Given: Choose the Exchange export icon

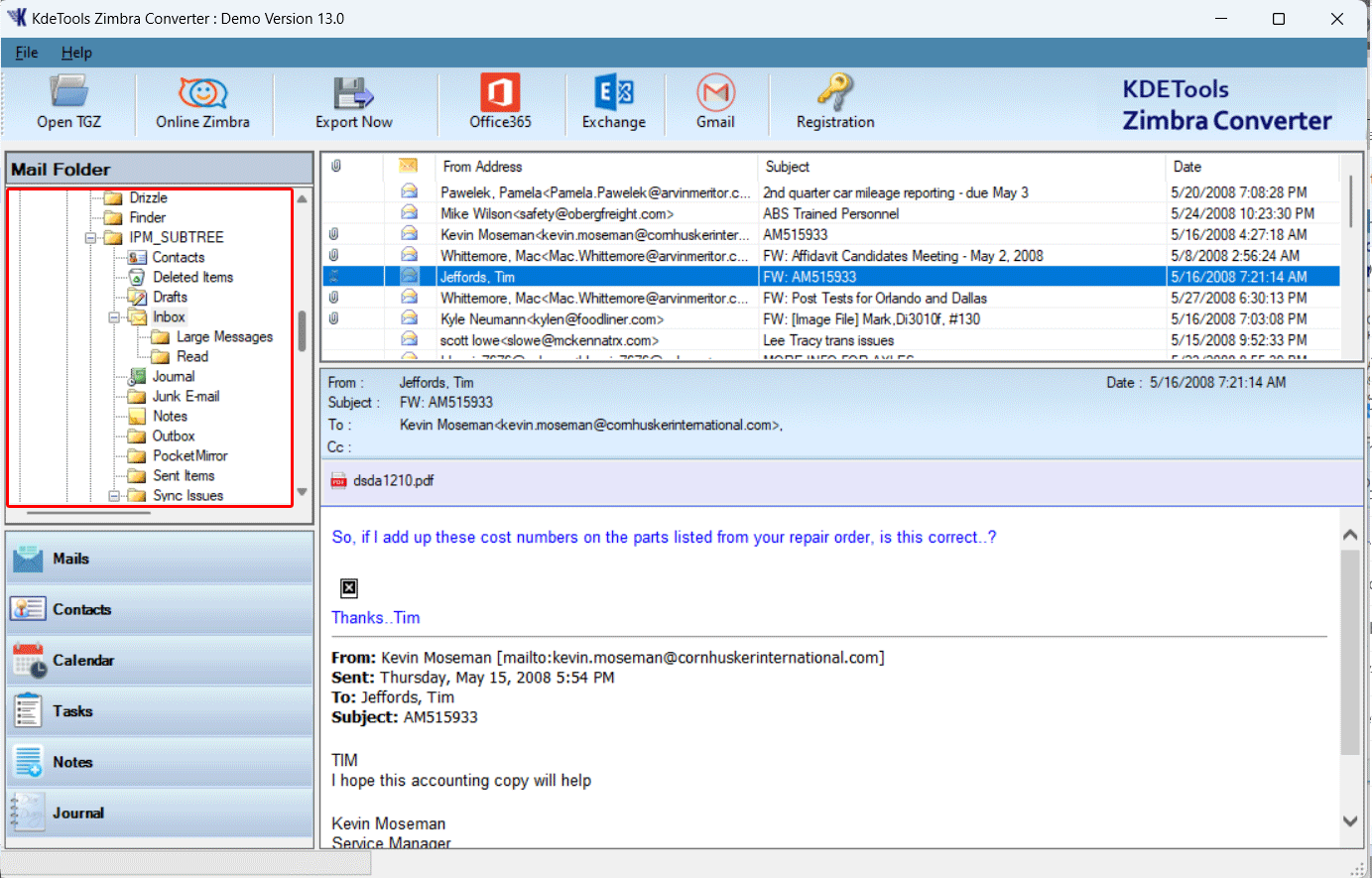Looking at the screenshot, I should tap(613, 102).
